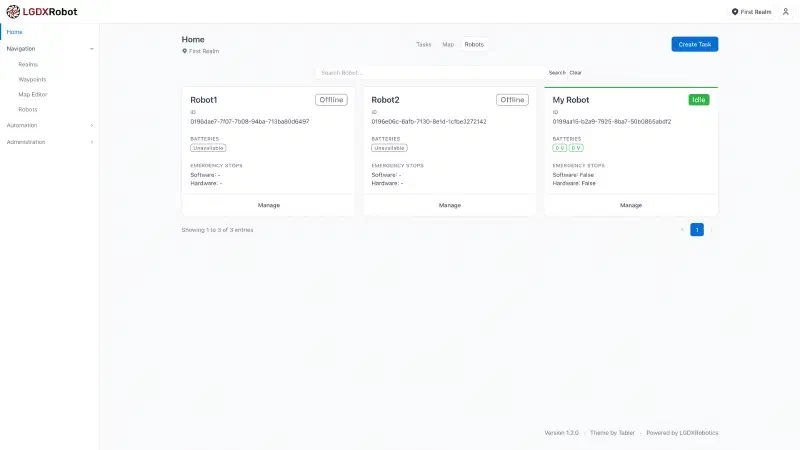Expand the Administration sidebar section
The width and height of the screenshot is (800, 450).
49,142
